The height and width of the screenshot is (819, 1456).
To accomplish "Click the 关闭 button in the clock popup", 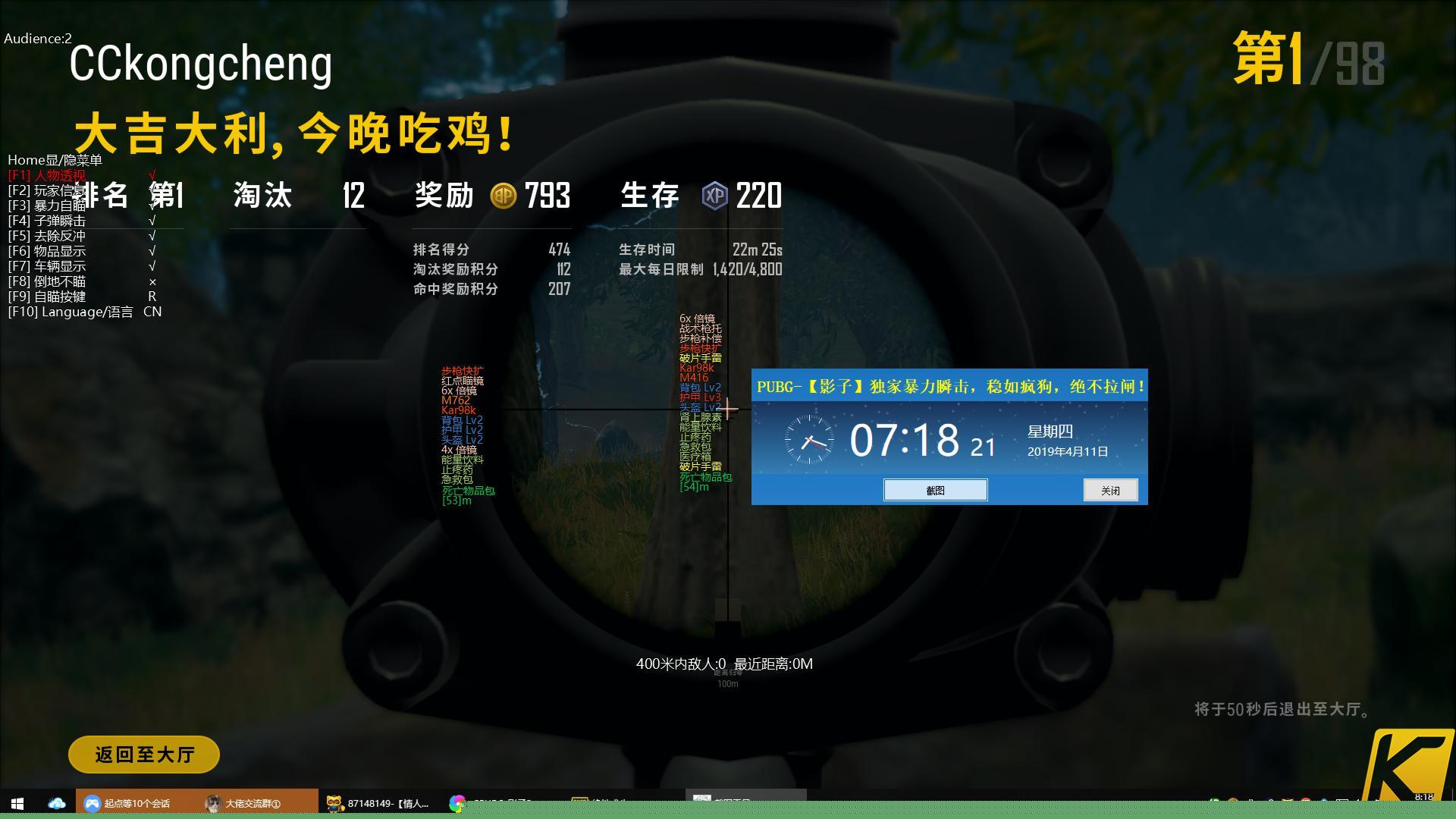I will (x=1110, y=490).
